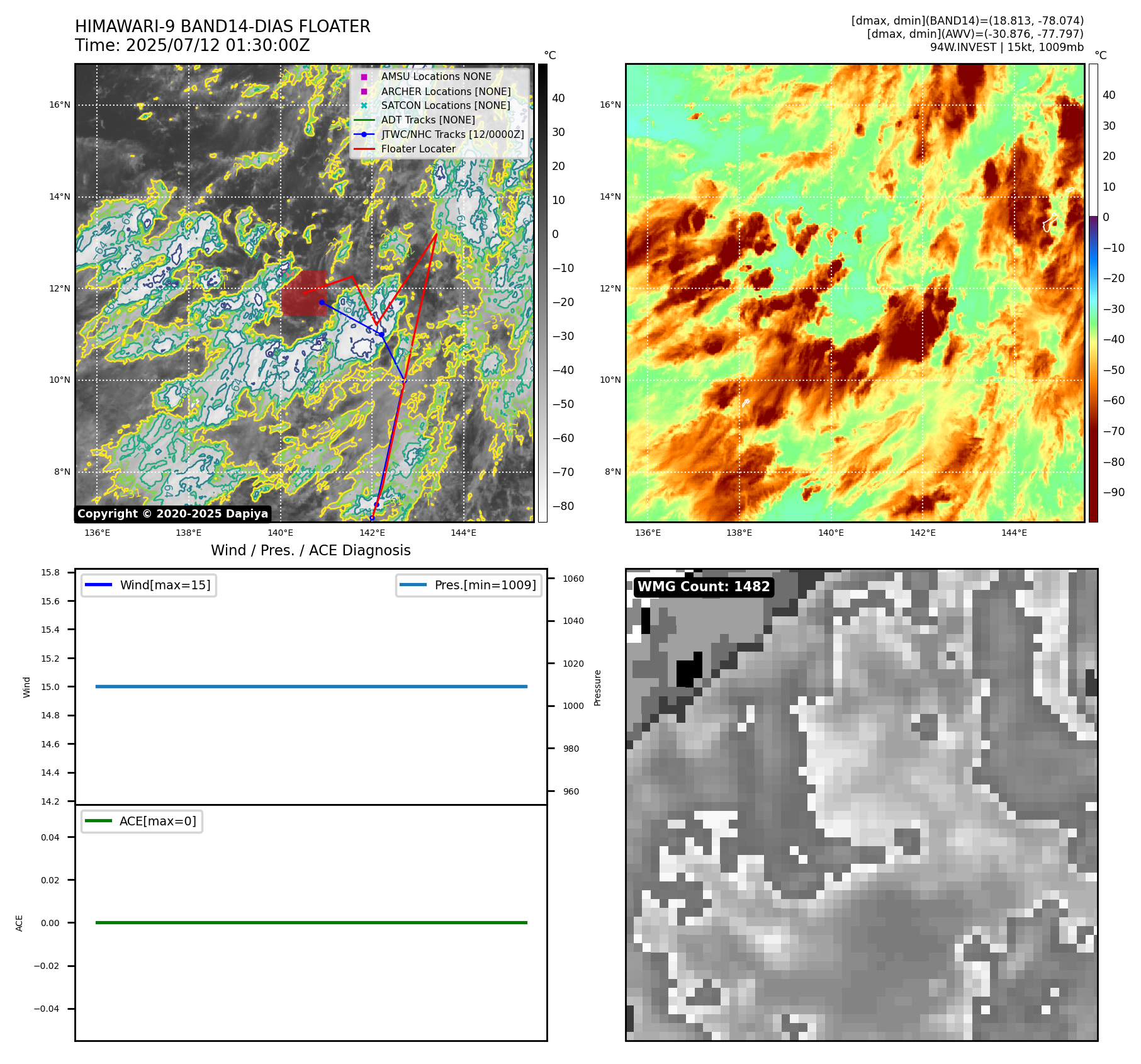
Task: Click the JTWC/NHC Tracks [12/0000Z] legend label
Action: pos(452,134)
